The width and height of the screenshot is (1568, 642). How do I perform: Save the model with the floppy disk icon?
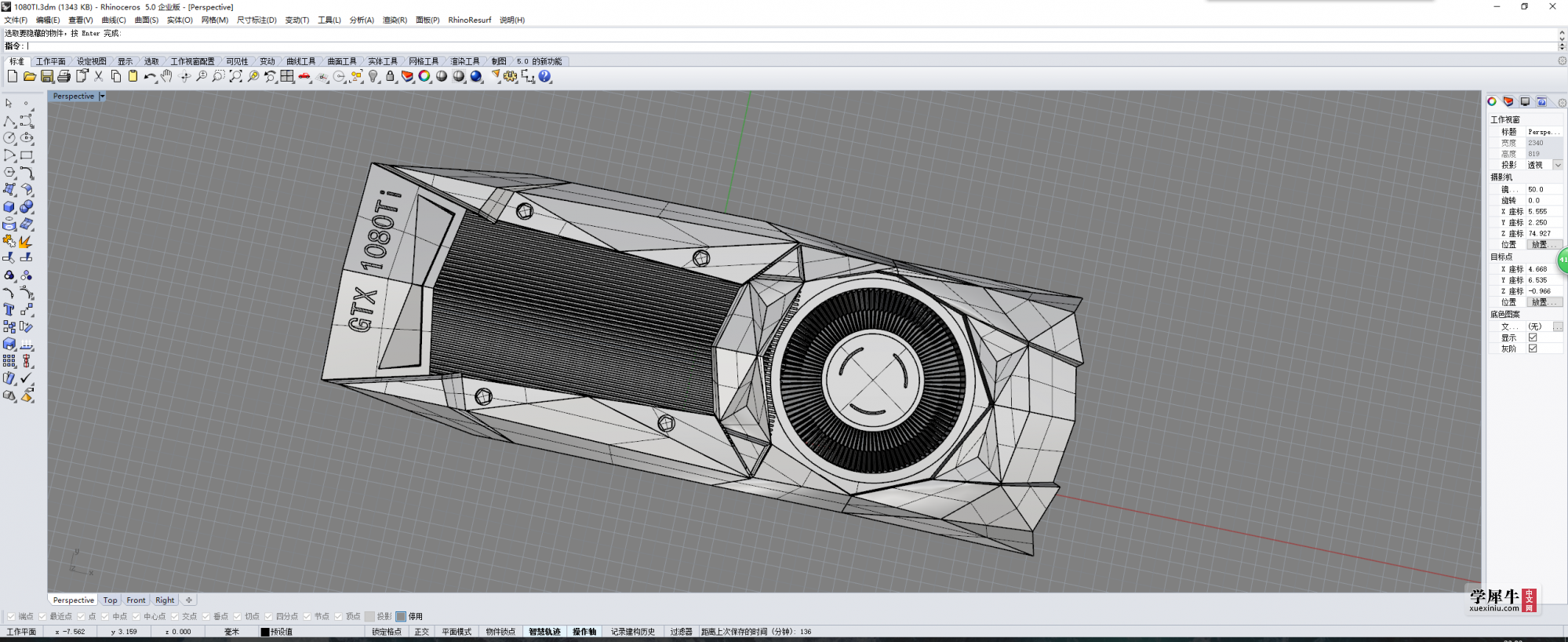(47, 76)
